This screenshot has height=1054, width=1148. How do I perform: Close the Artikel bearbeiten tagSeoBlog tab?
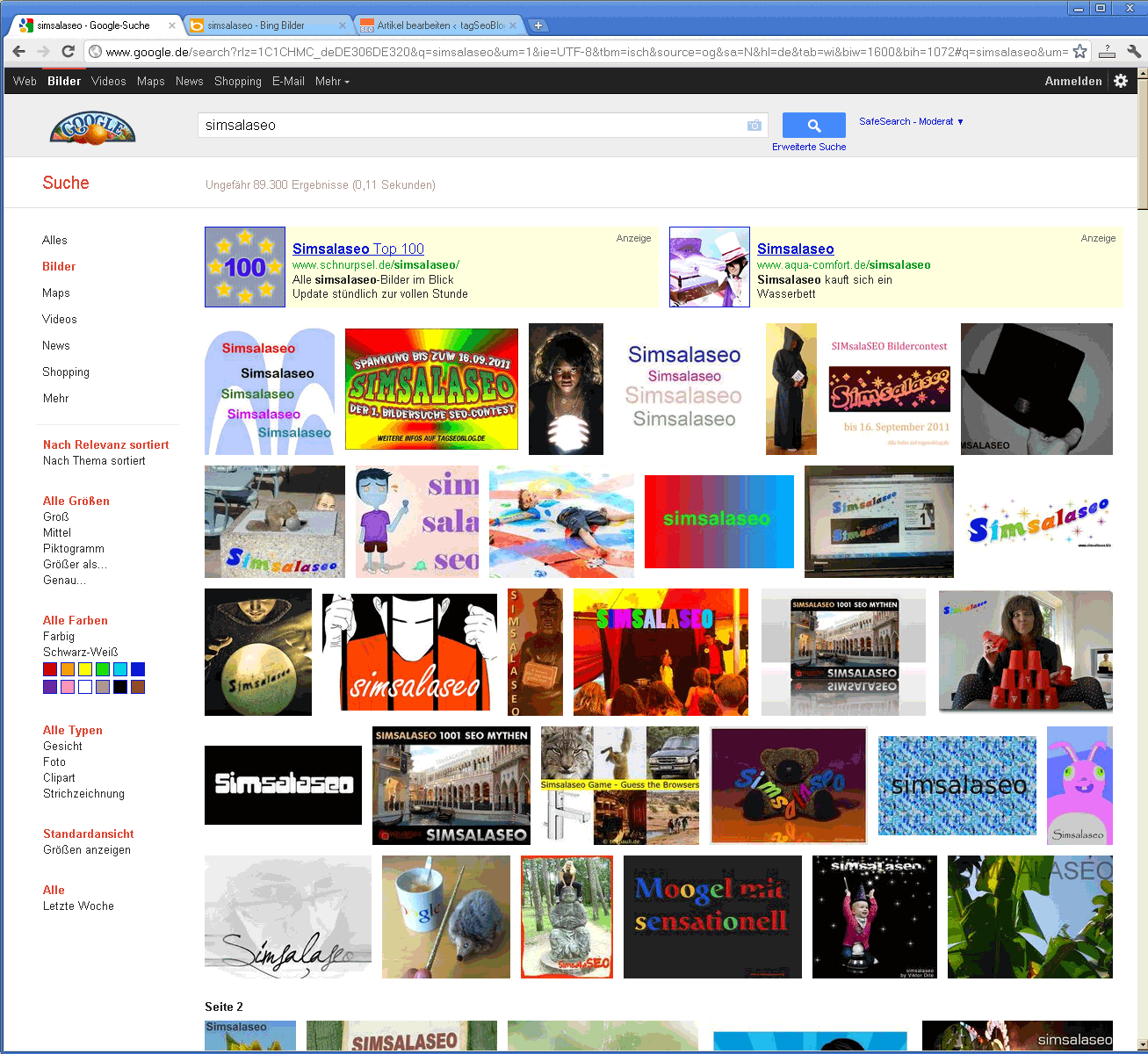514,25
